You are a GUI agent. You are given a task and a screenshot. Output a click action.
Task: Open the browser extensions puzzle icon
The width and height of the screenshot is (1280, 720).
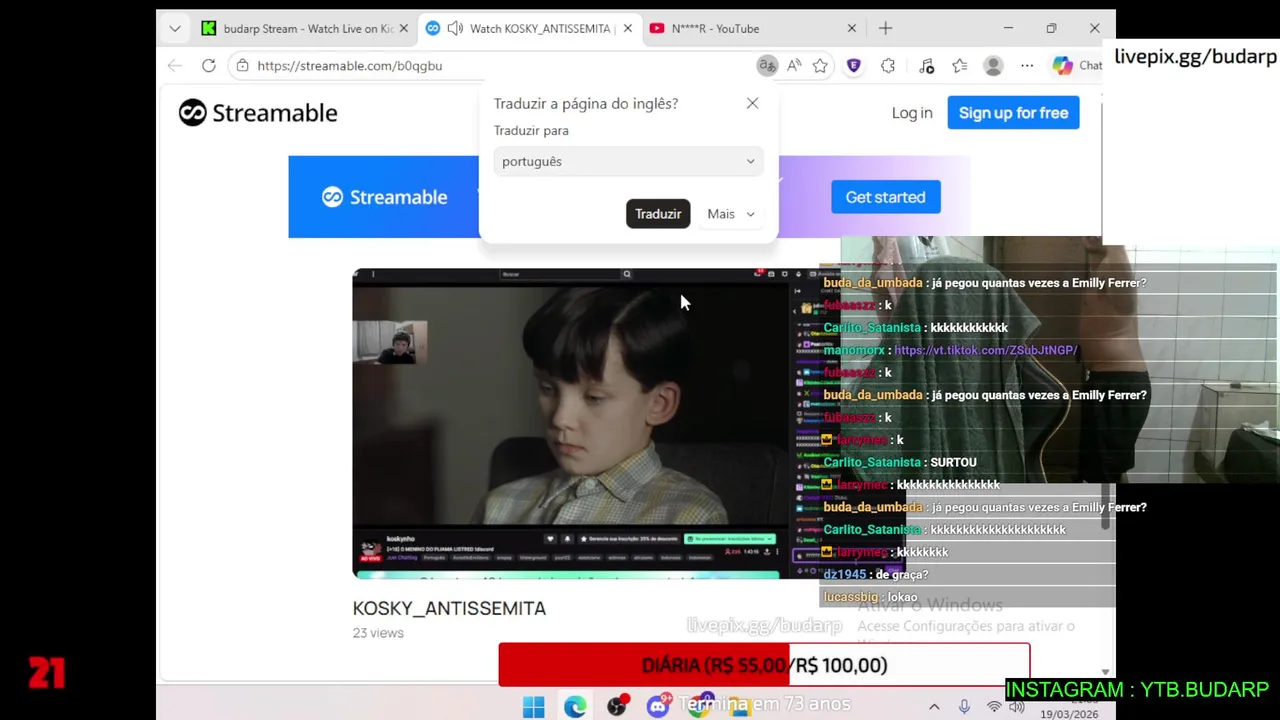(x=888, y=66)
